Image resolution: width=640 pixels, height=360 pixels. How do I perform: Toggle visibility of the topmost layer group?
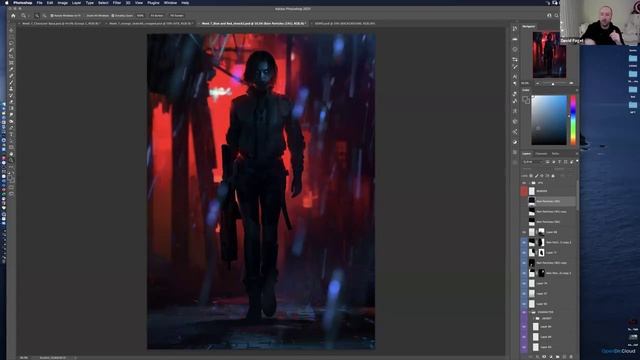pos(524,183)
